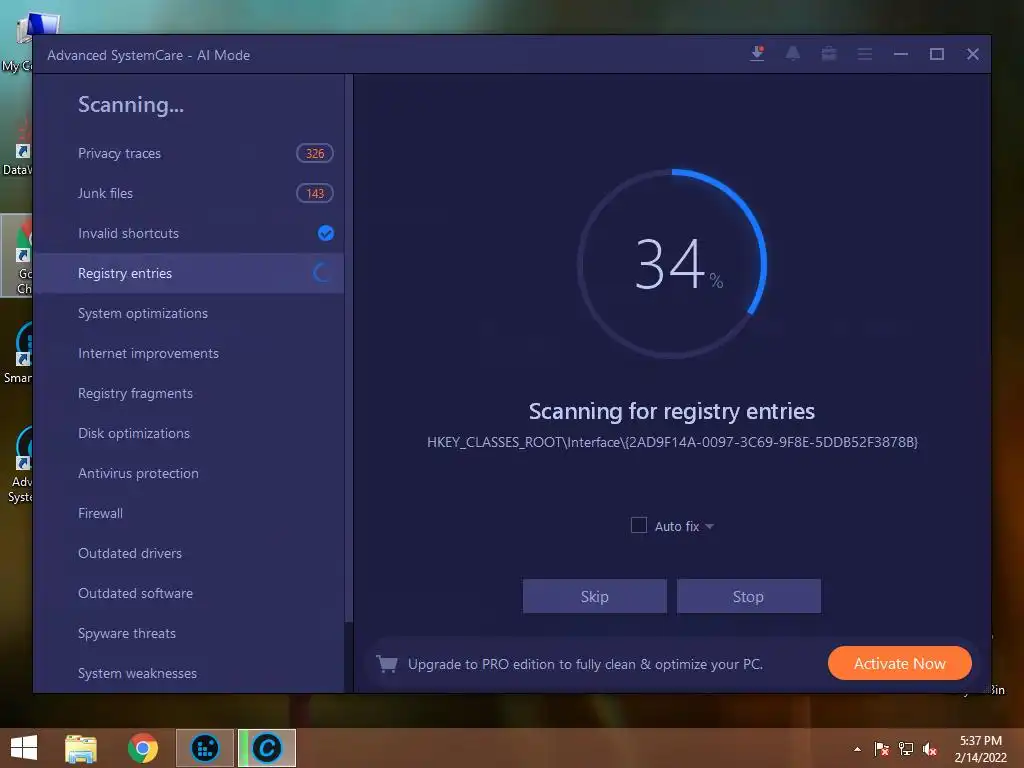Viewport: 1024px width, 768px height.
Task: Open the taskbar clock and date
Action: coord(980,749)
